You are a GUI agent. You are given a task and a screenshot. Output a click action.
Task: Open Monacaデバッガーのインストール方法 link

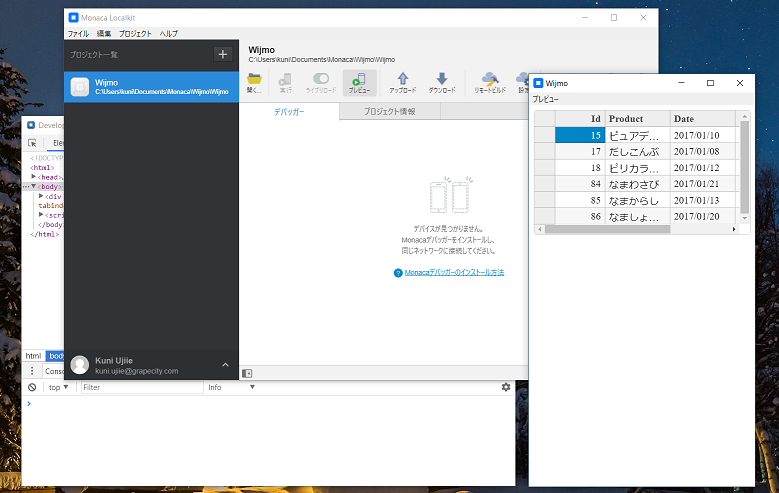454,272
